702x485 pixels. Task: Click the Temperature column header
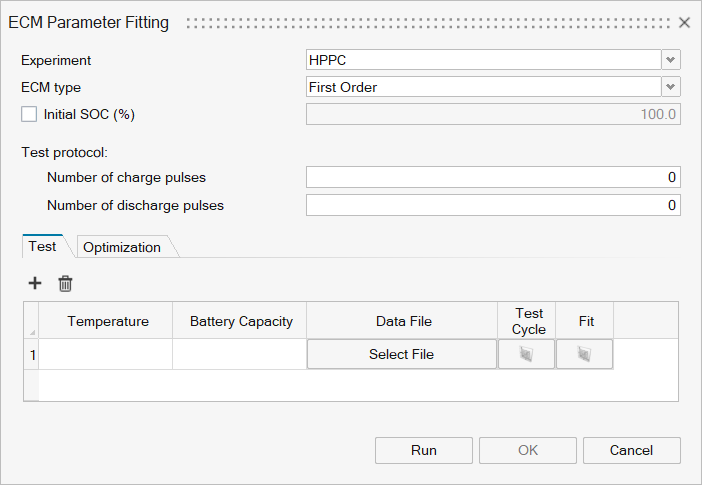pyautogui.click(x=108, y=321)
